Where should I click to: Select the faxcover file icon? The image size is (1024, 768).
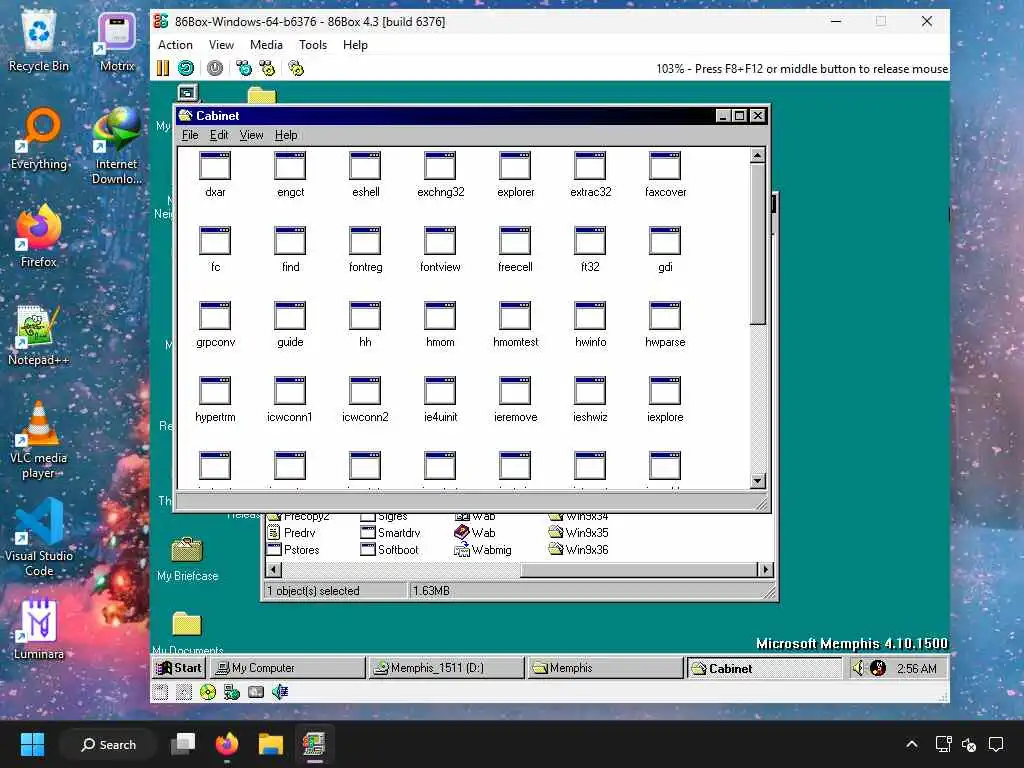tap(665, 174)
